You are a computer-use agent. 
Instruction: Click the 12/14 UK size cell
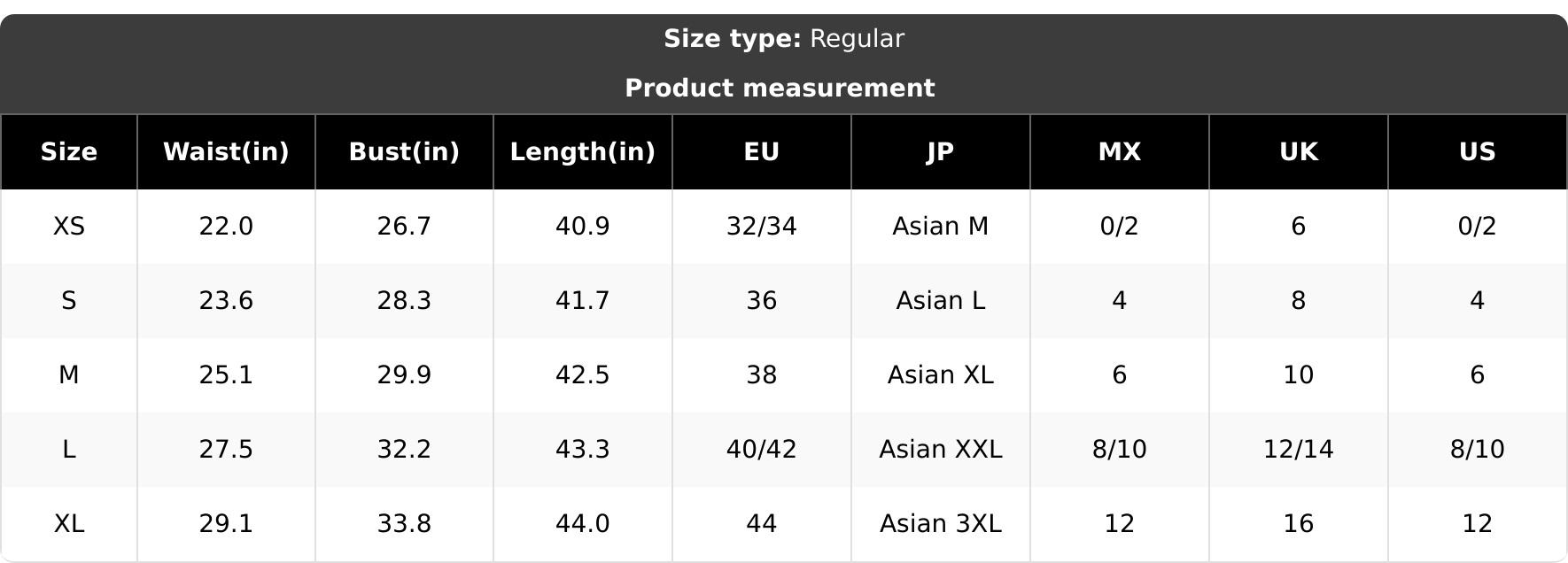1299,450
